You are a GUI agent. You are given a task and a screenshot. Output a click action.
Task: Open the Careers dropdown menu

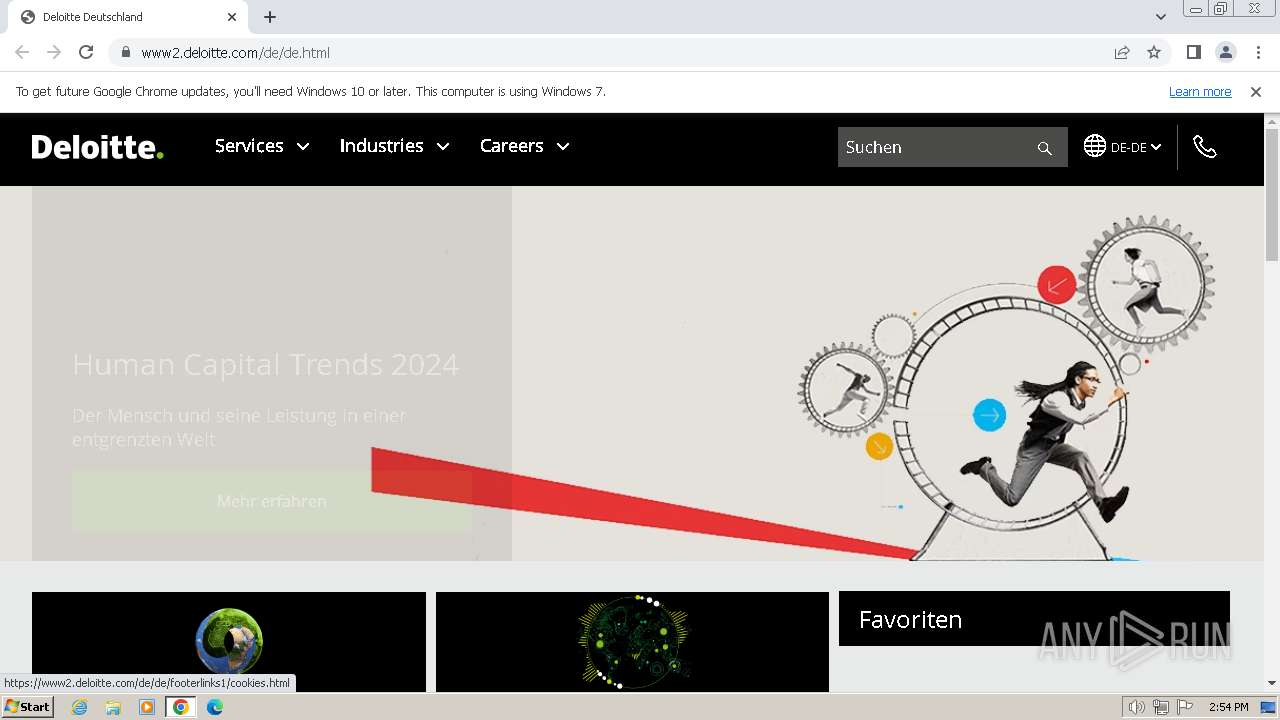tap(524, 146)
